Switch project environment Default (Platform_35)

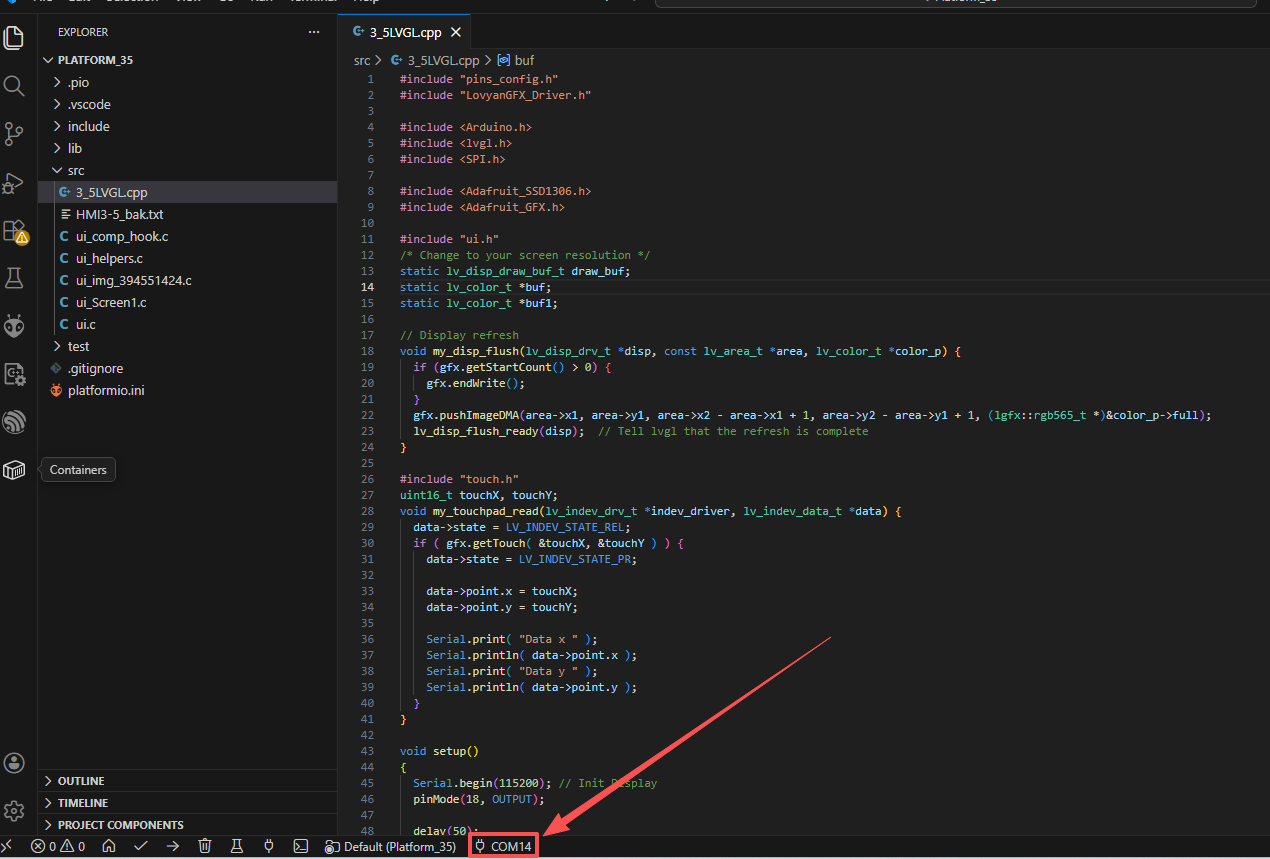[391, 846]
